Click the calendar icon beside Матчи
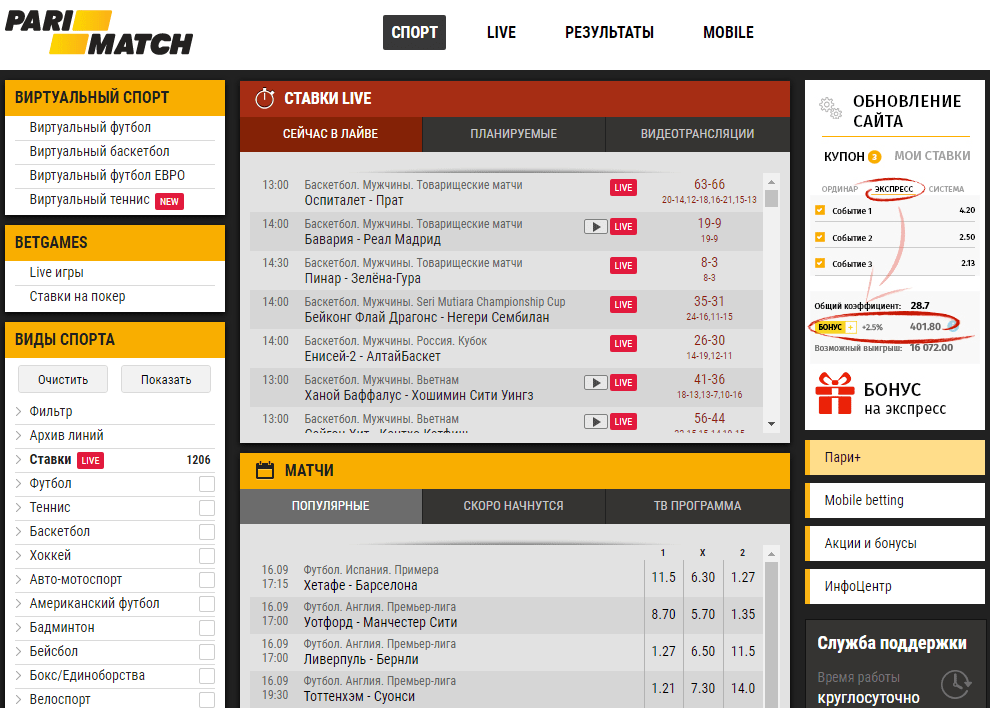The image size is (990, 708). click(x=265, y=471)
